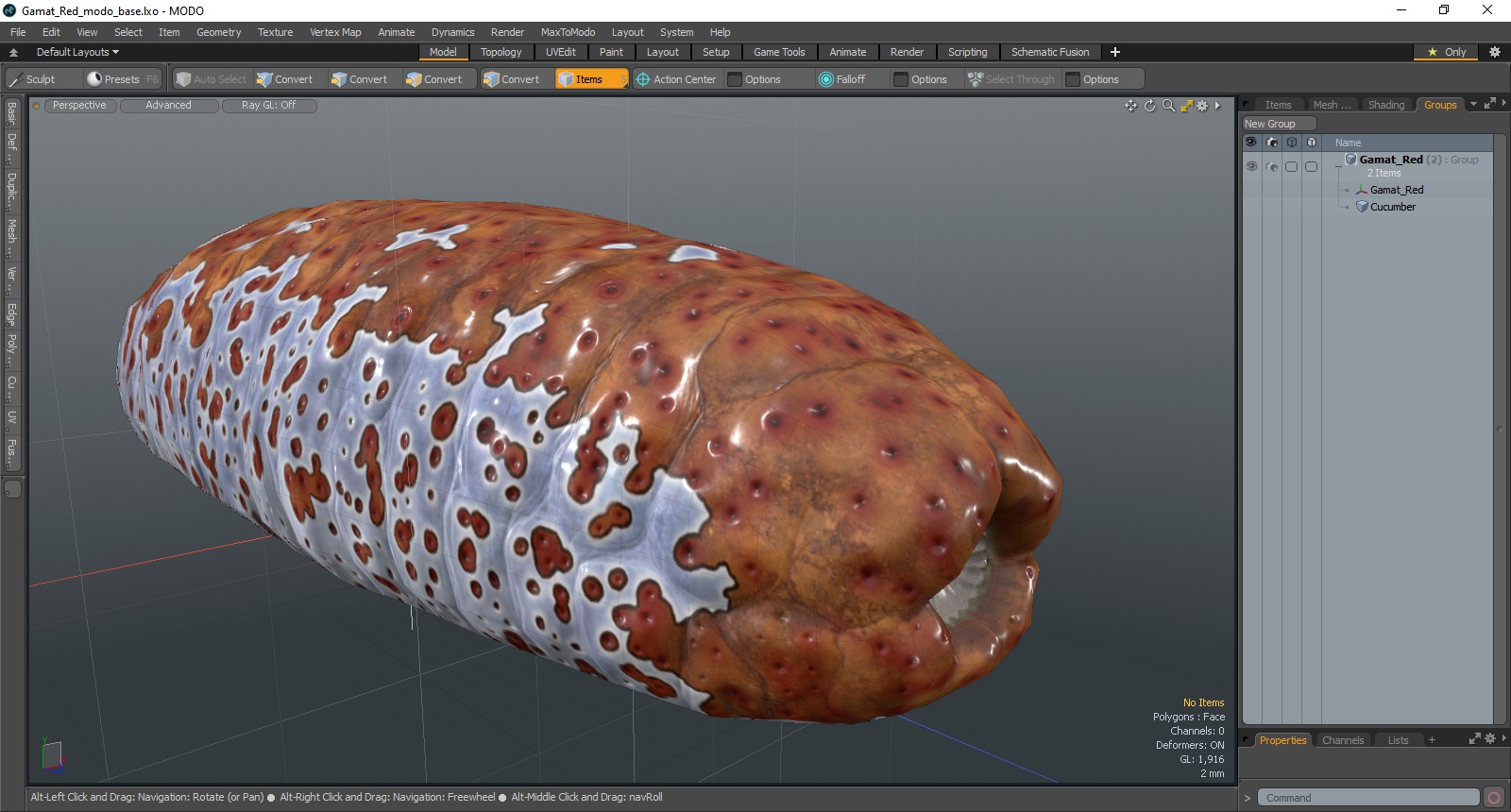Maximize the viewport with the yellow arrows icon
The height and width of the screenshot is (812, 1511).
click(1187, 106)
